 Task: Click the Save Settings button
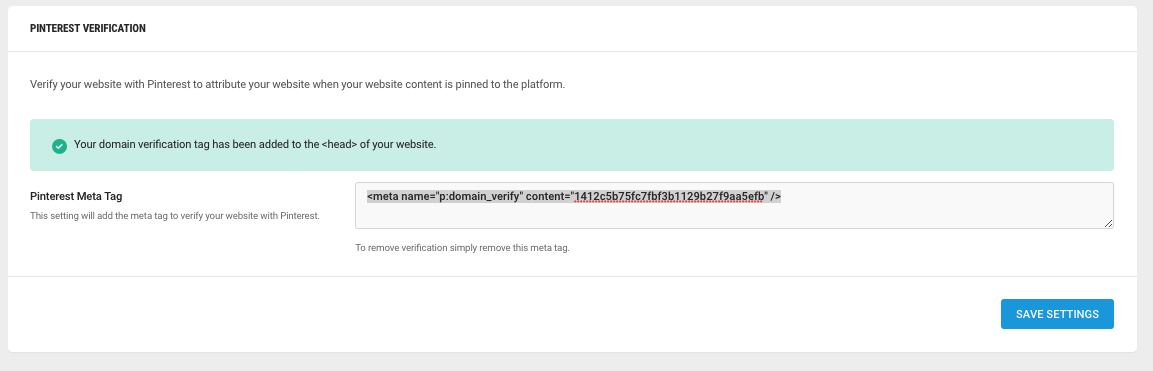[x=1057, y=314]
